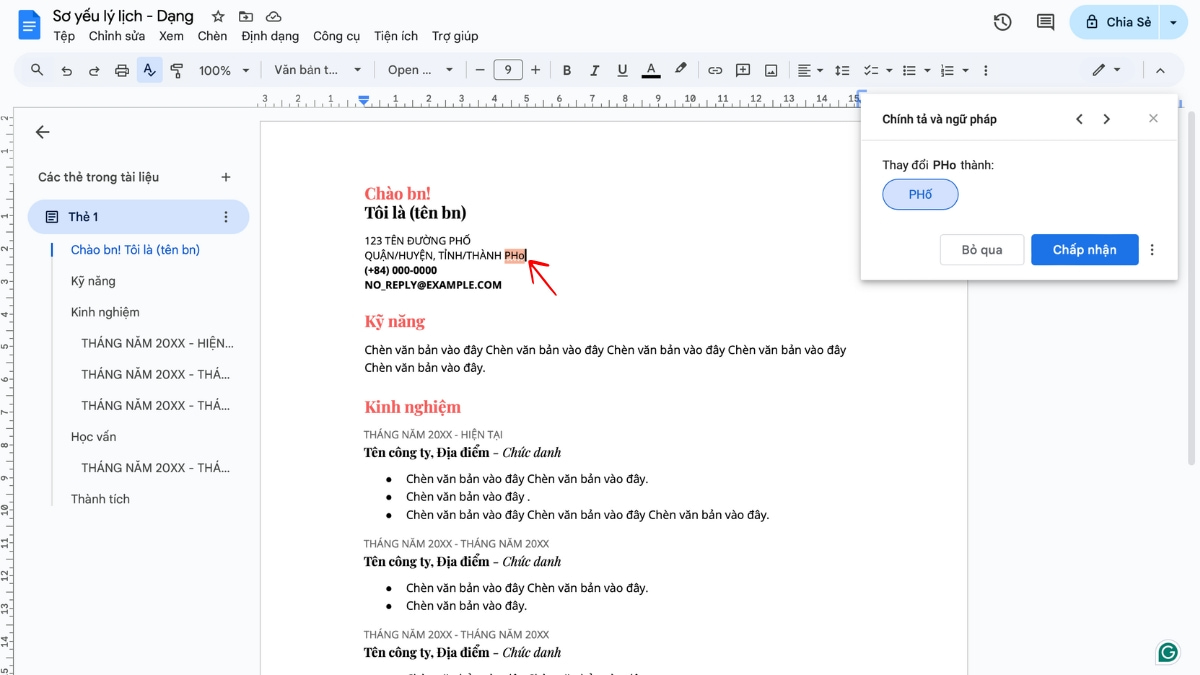Open the bulleted list dropdown
The image size is (1200, 675).
915,70
